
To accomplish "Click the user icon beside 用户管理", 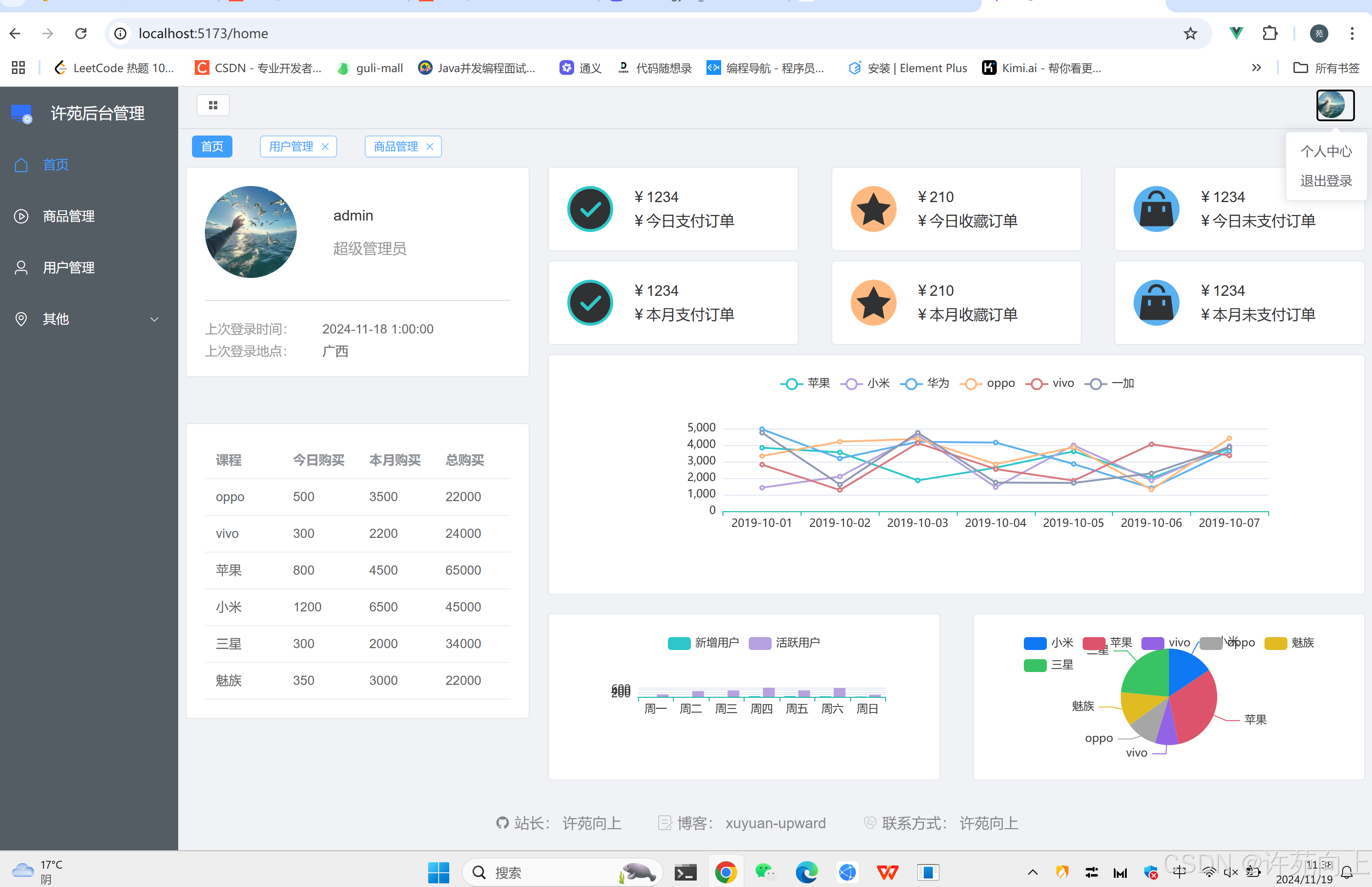I will (21, 268).
